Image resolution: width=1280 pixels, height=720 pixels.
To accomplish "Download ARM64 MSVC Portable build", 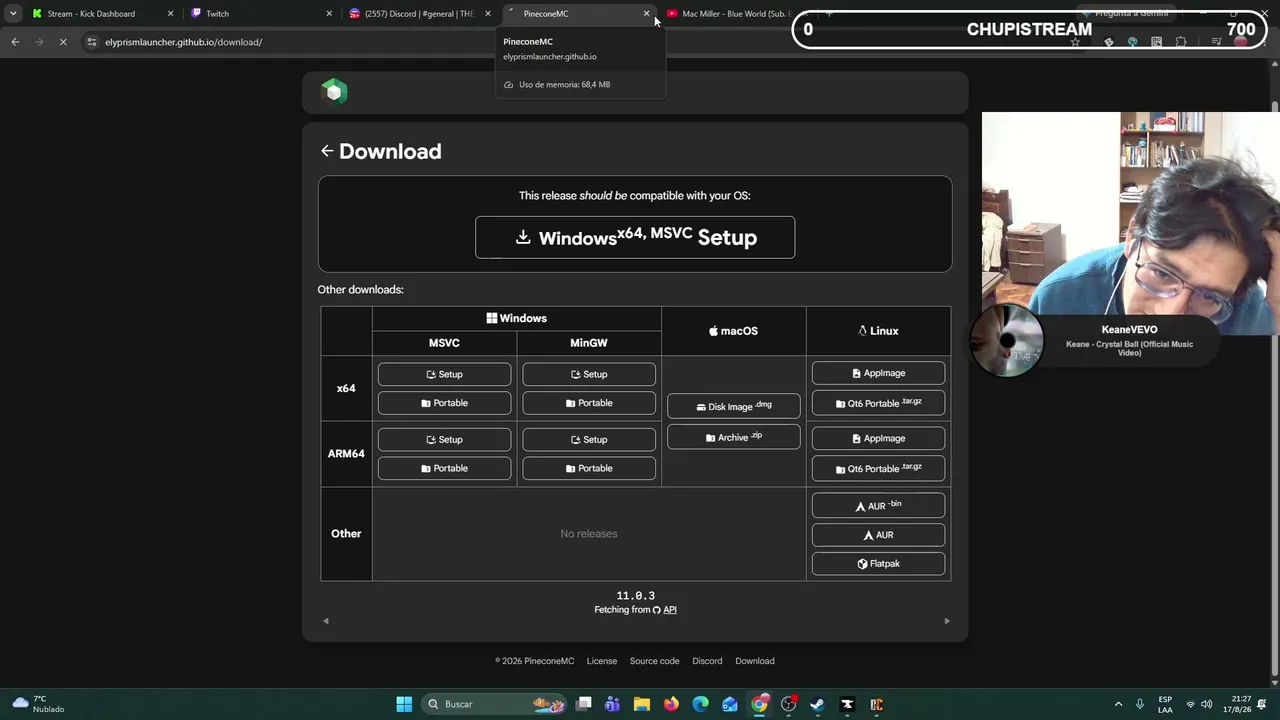I will (x=444, y=468).
